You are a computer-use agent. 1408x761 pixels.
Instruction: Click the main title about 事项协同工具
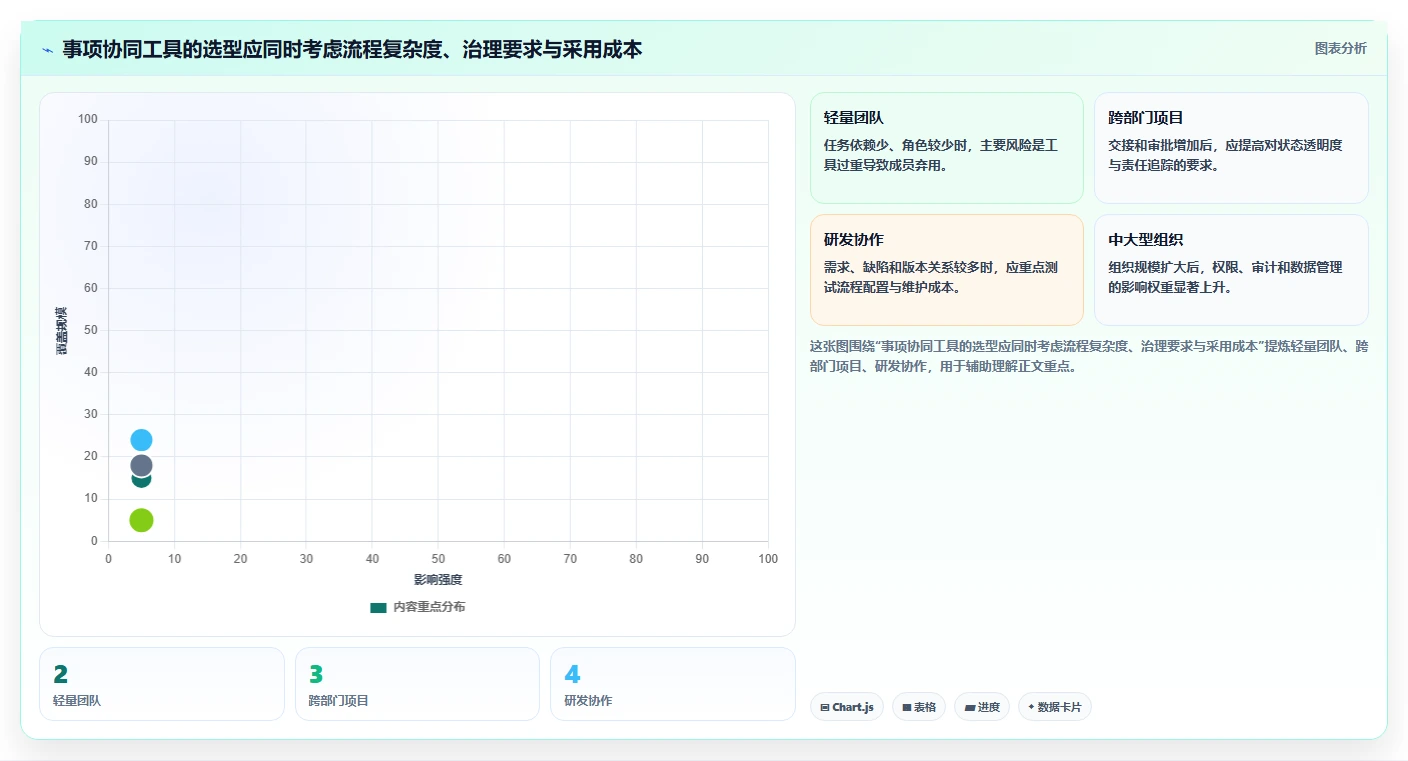(352, 49)
